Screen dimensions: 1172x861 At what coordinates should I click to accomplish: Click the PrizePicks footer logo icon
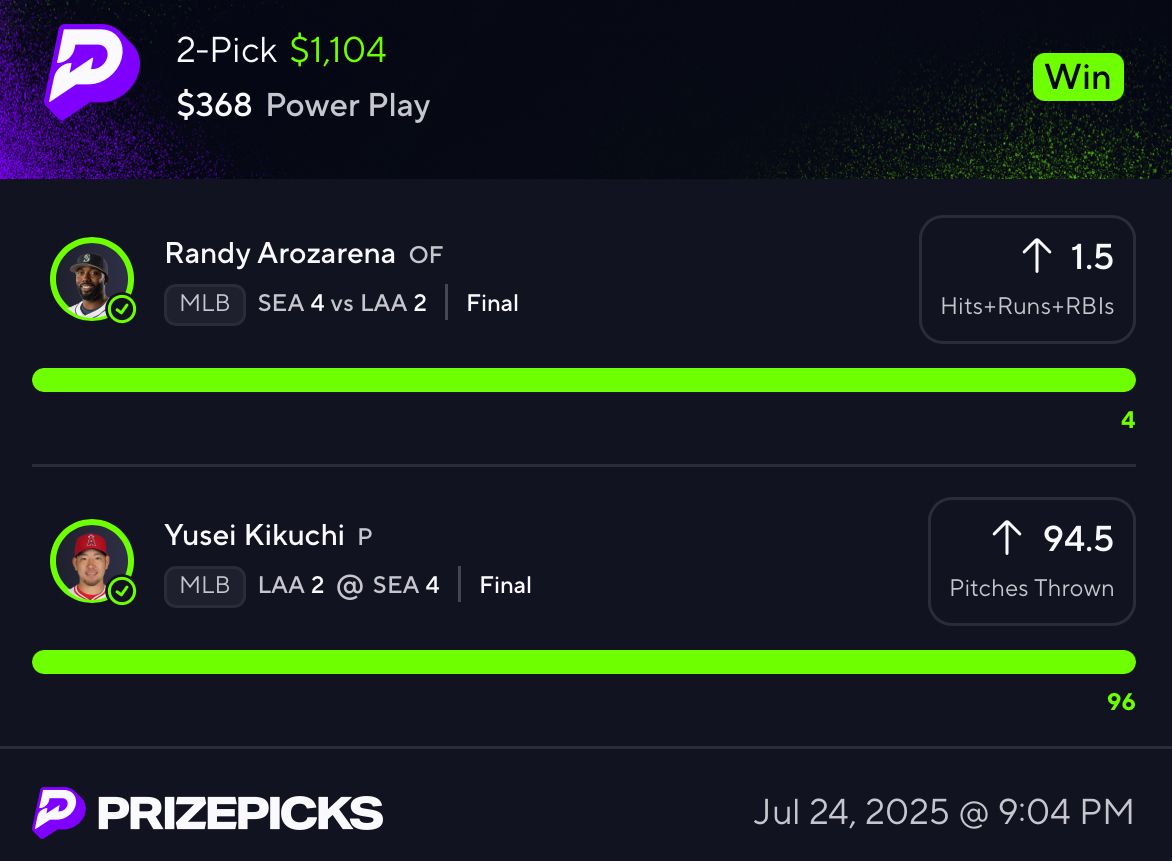point(58,812)
